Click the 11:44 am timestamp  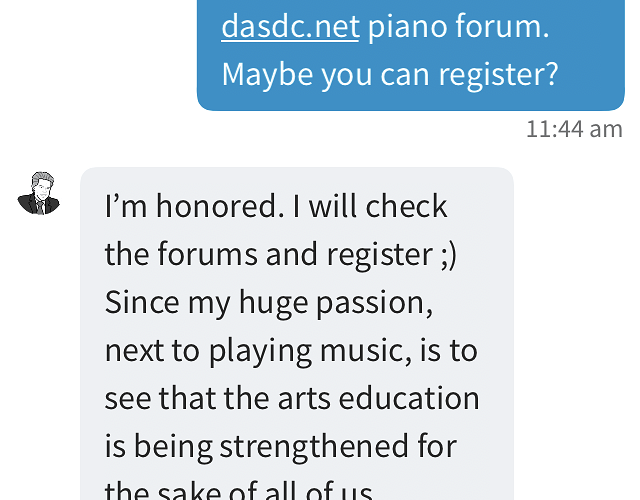[x=574, y=129]
